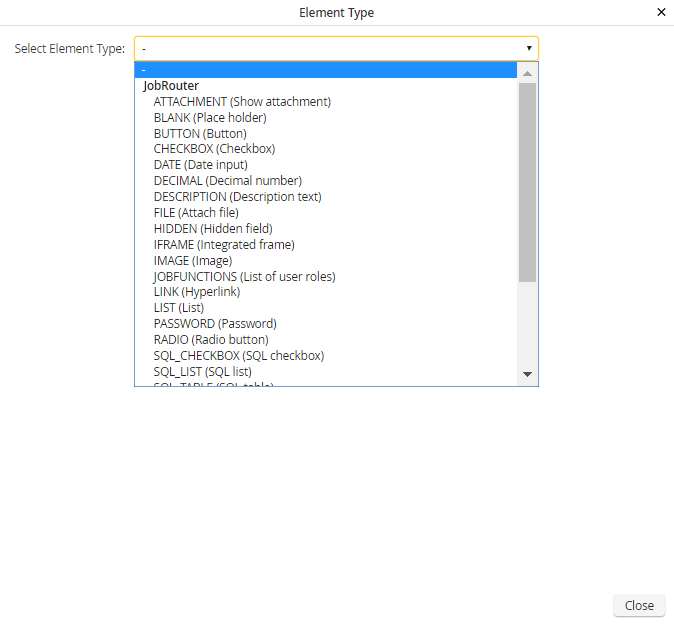Click the dropdown list scrollbar thumb
674x628 pixels.
click(x=527, y=182)
